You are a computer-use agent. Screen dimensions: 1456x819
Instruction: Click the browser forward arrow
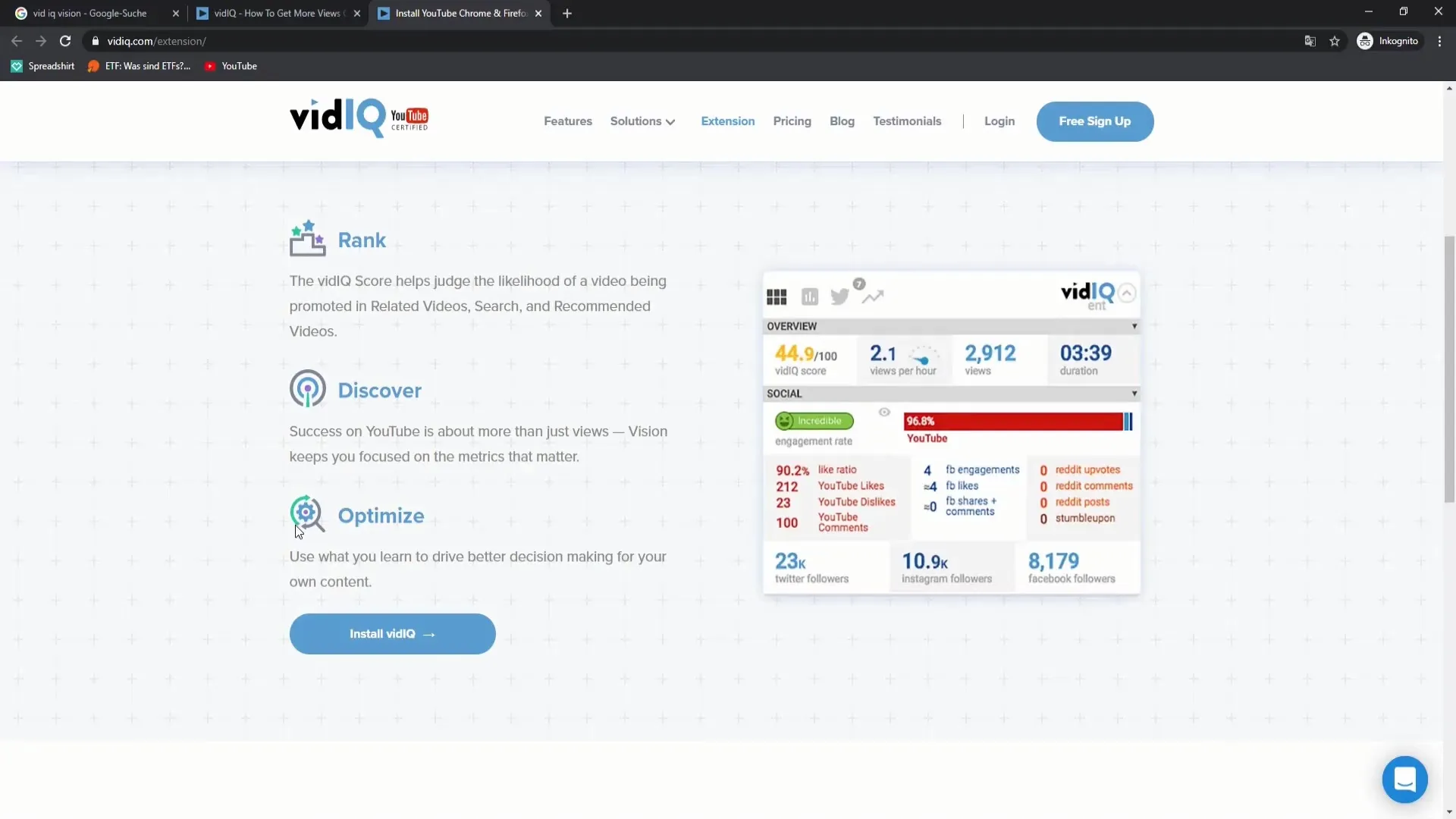[x=41, y=41]
